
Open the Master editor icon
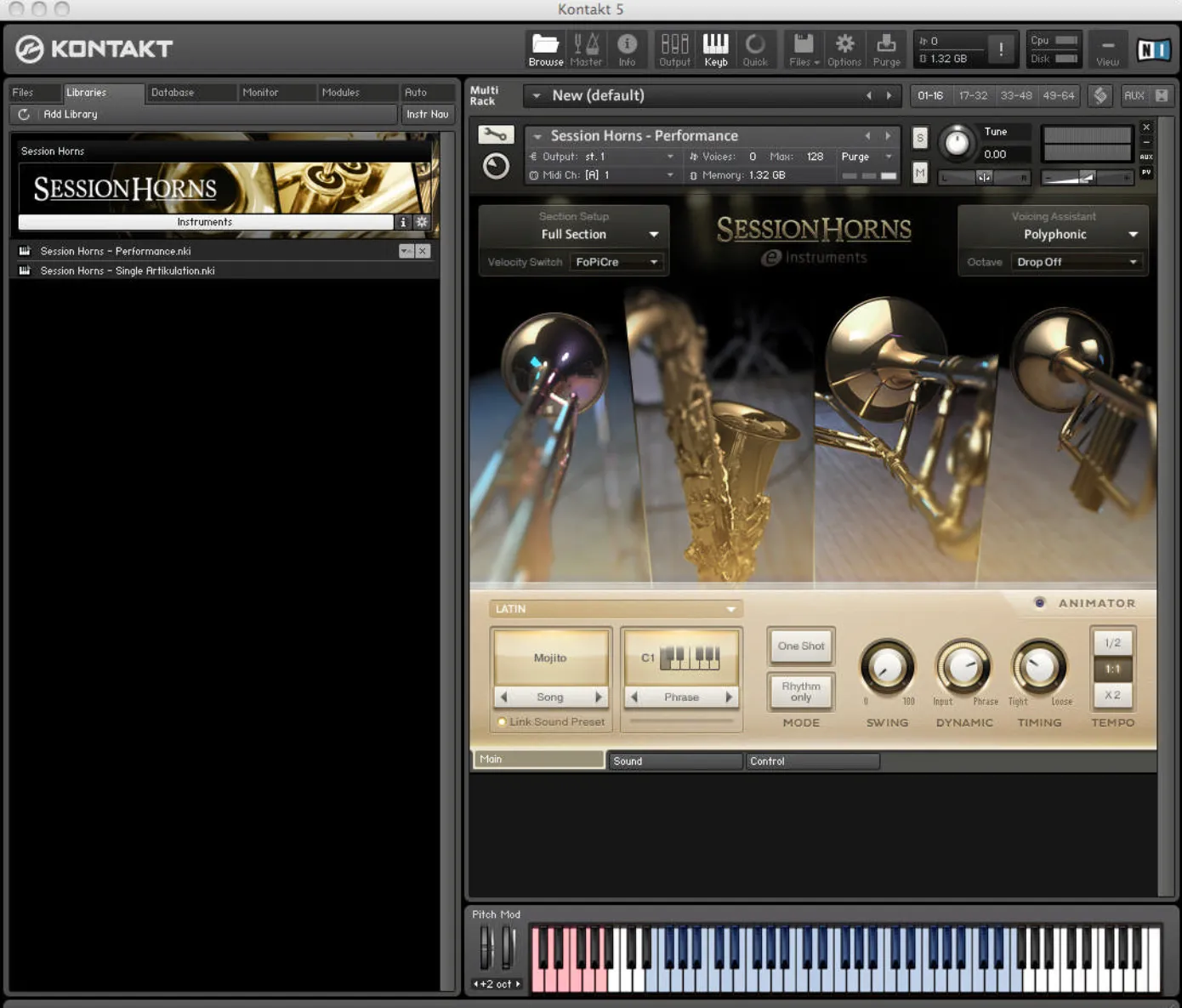click(x=586, y=49)
